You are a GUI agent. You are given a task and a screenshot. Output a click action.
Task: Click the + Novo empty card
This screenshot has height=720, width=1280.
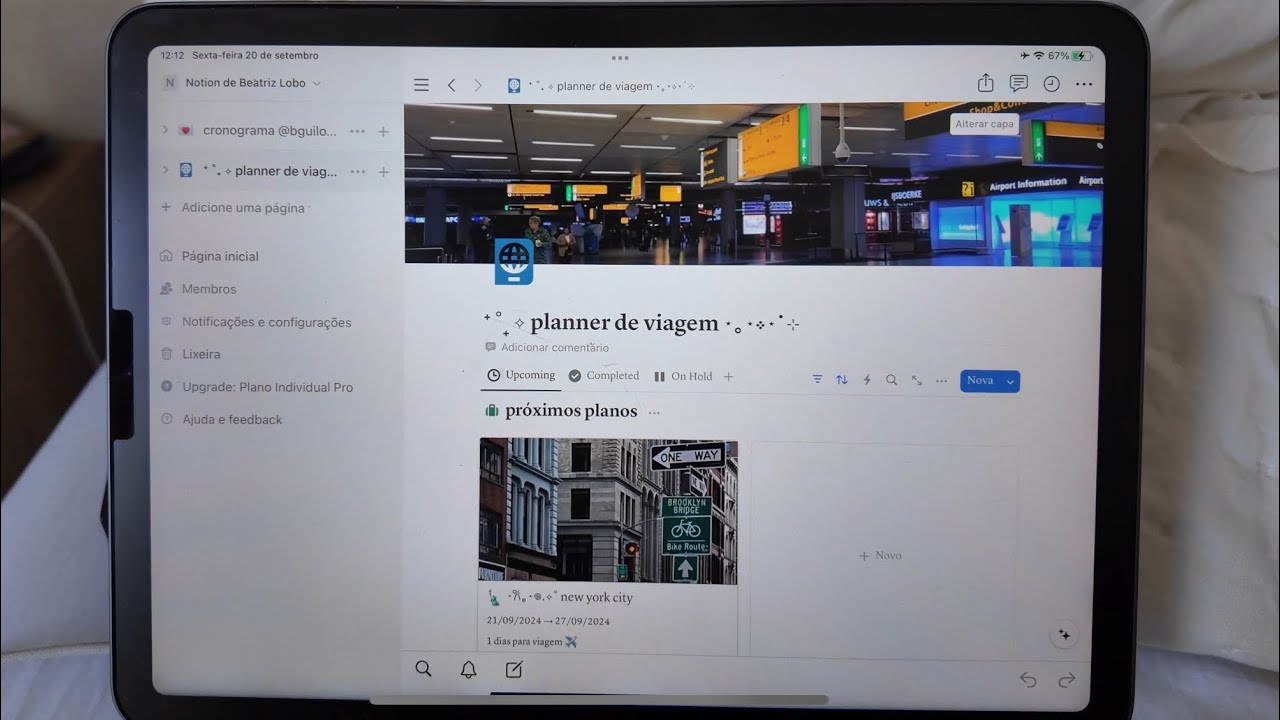(x=881, y=556)
